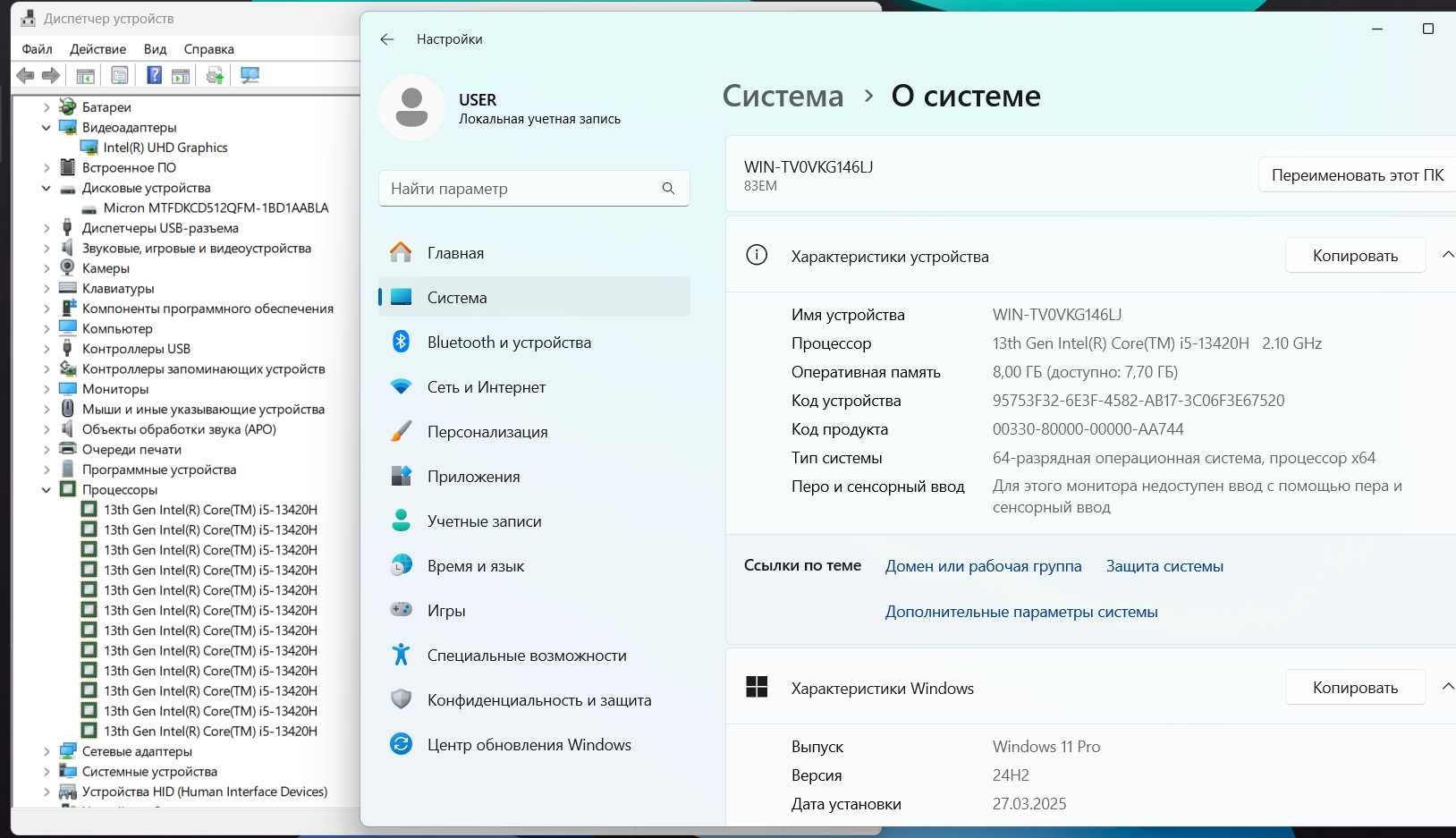
Task: Open Центр обновления Windows page
Action: click(x=534, y=745)
